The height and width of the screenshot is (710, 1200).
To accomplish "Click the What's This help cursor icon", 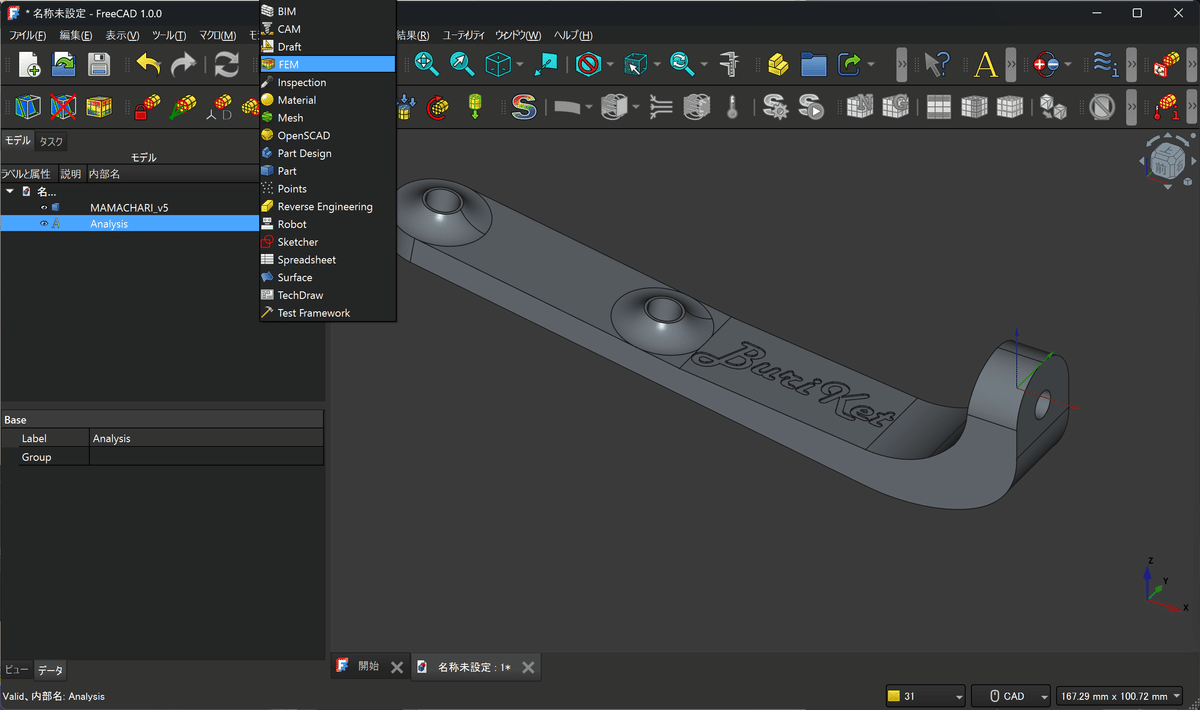I will (936, 65).
